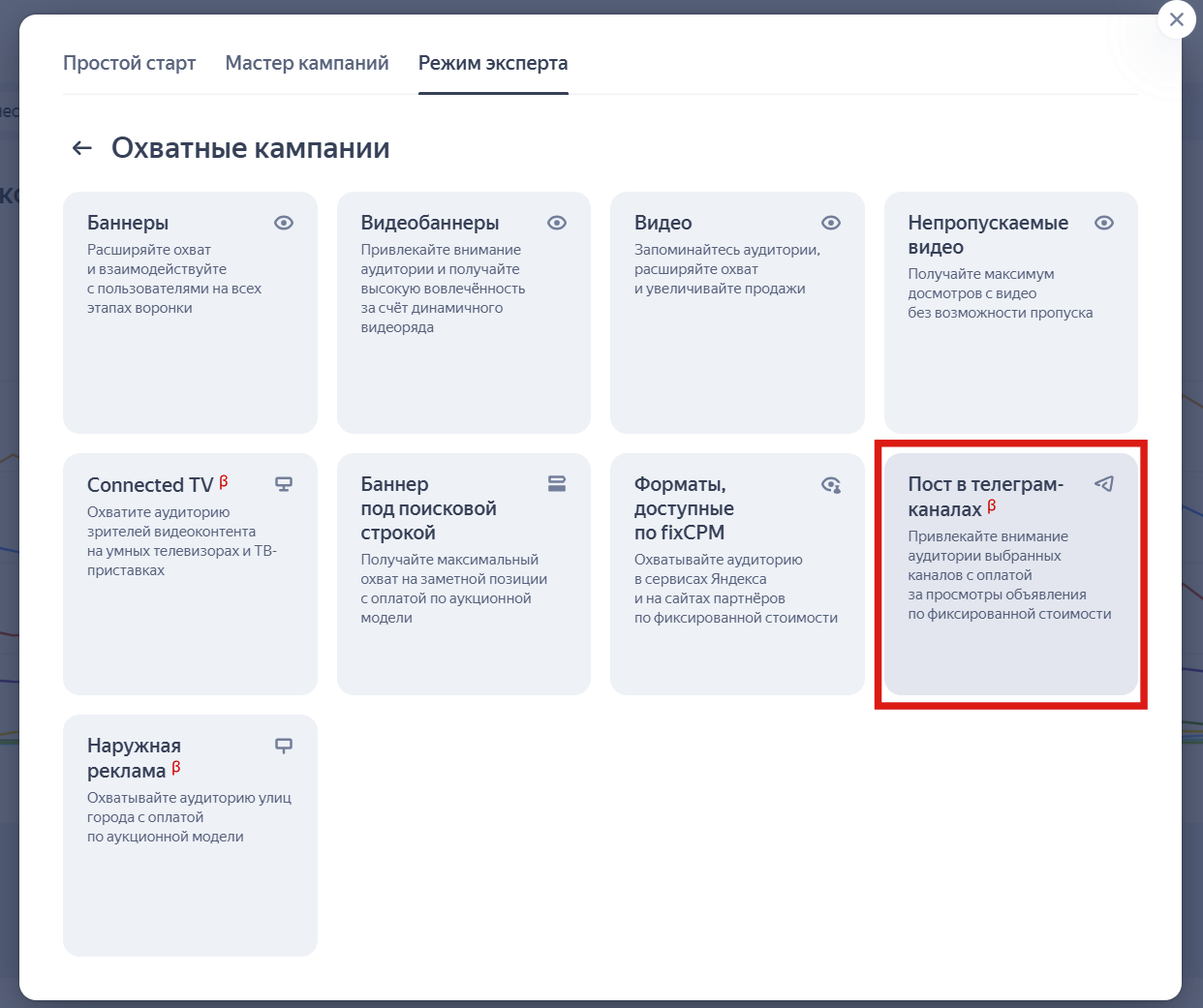Switch to the Мастер кампаний tab
1203x1008 pixels.
click(306, 62)
